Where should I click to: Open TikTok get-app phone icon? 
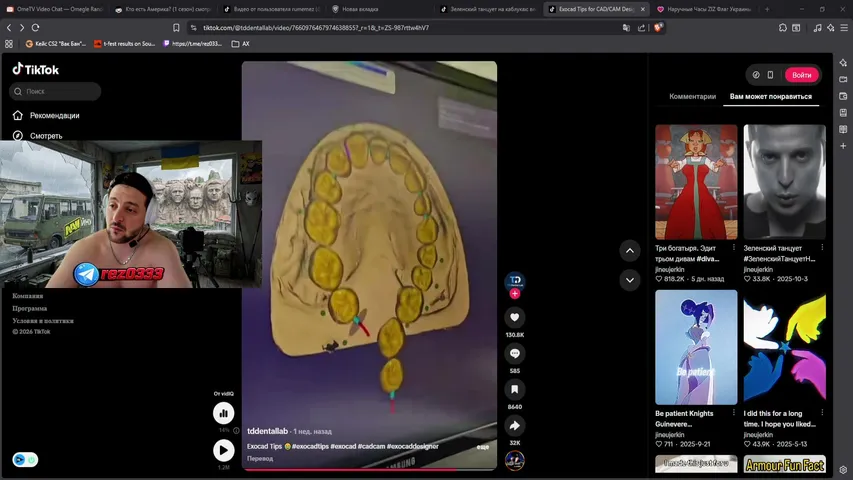(x=770, y=75)
